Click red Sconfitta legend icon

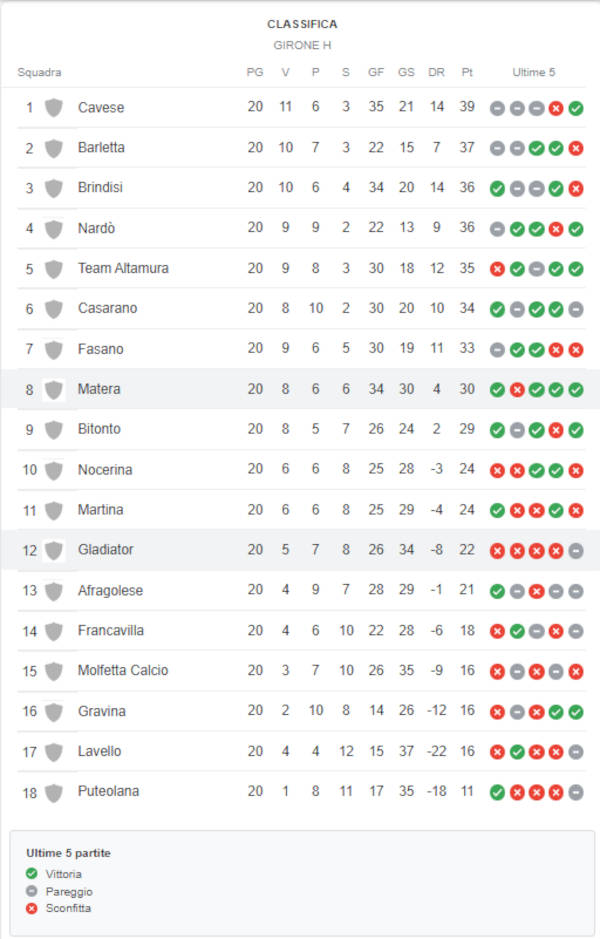pos(32,908)
